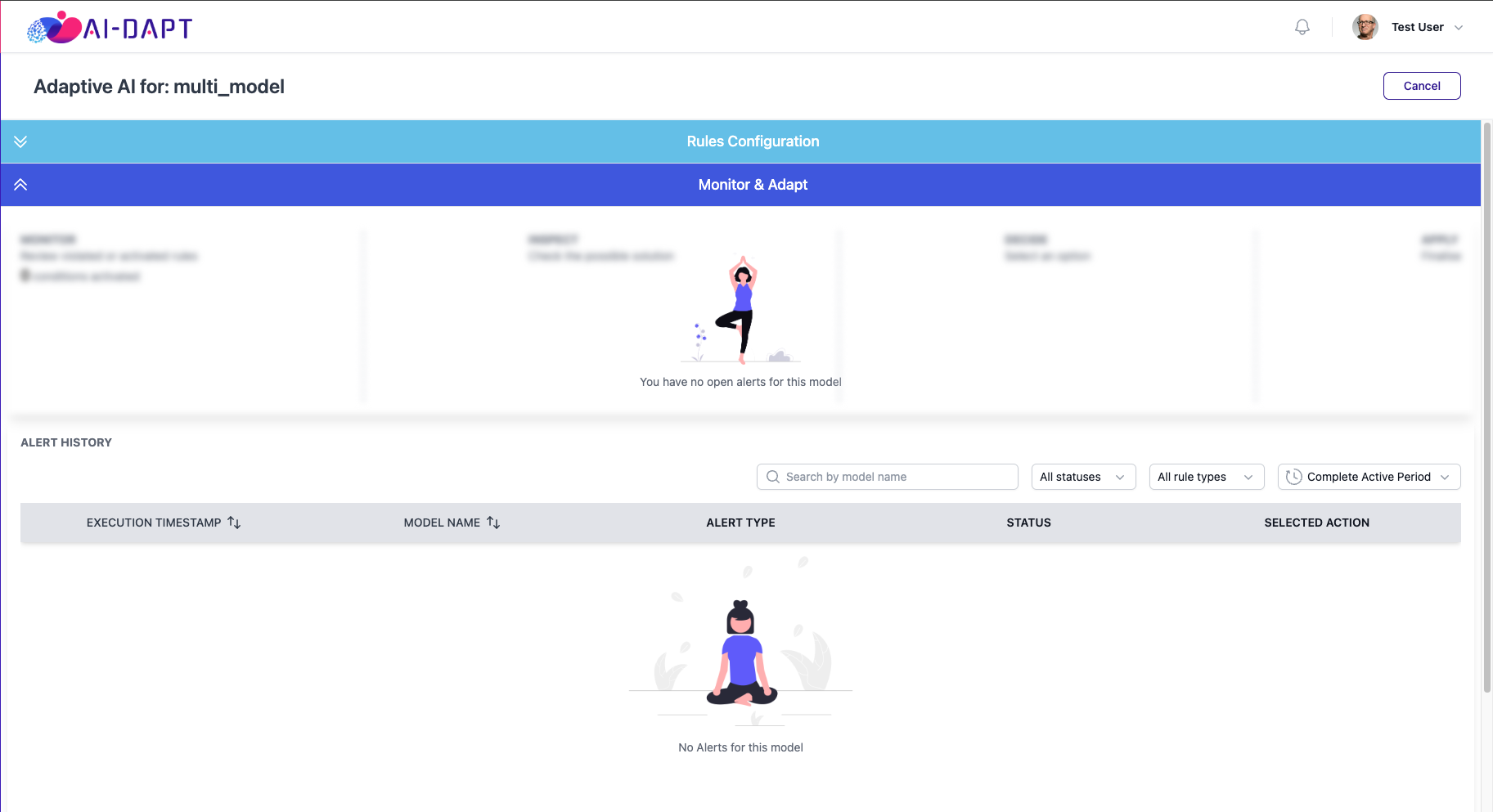This screenshot has height=812, width=1493.
Task: Open the All statuses dropdown
Action: click(1083, 477)
